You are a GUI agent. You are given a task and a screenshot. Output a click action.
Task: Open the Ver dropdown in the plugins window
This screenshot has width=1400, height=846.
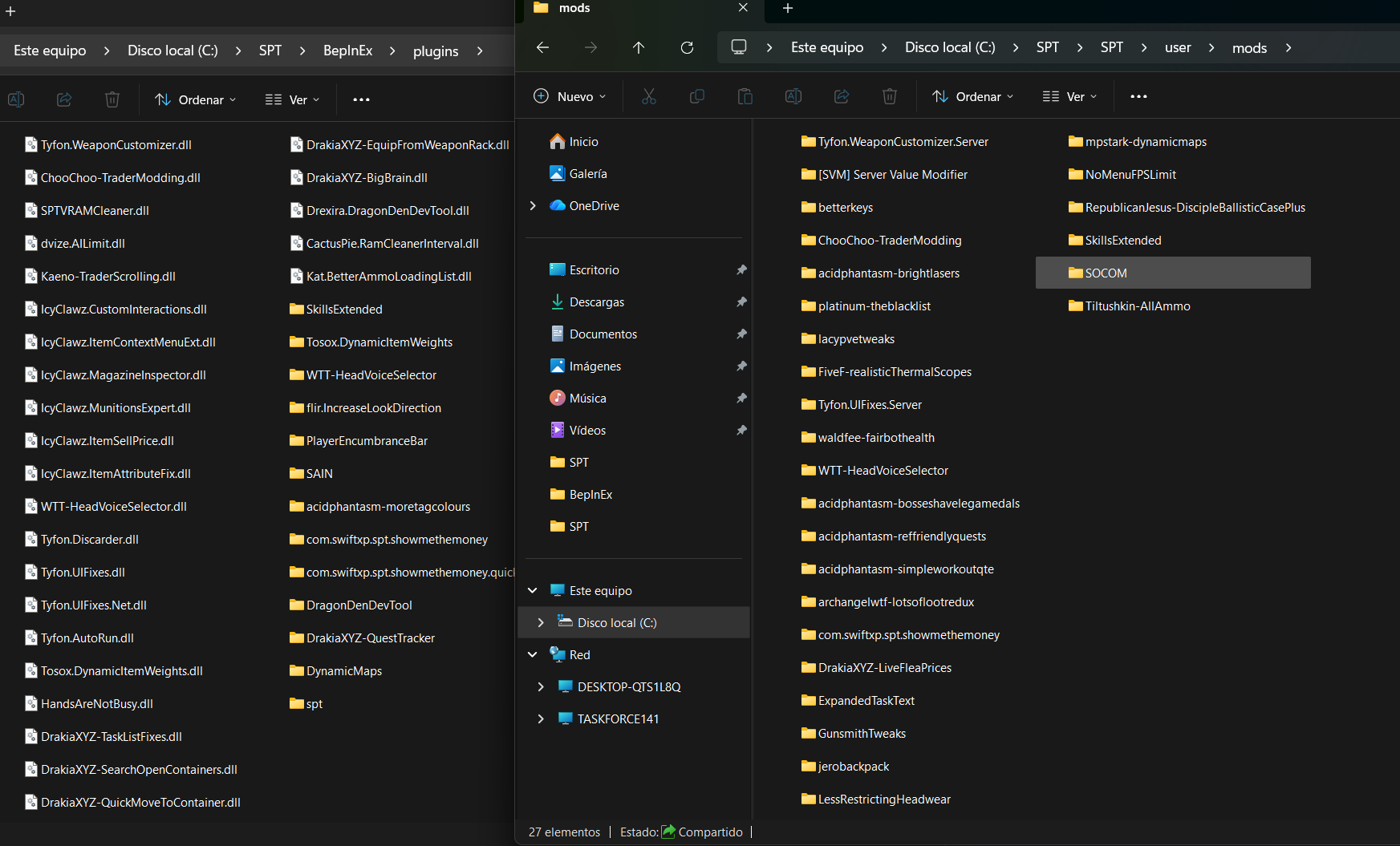pyautogui.click(x=292, y=99)
